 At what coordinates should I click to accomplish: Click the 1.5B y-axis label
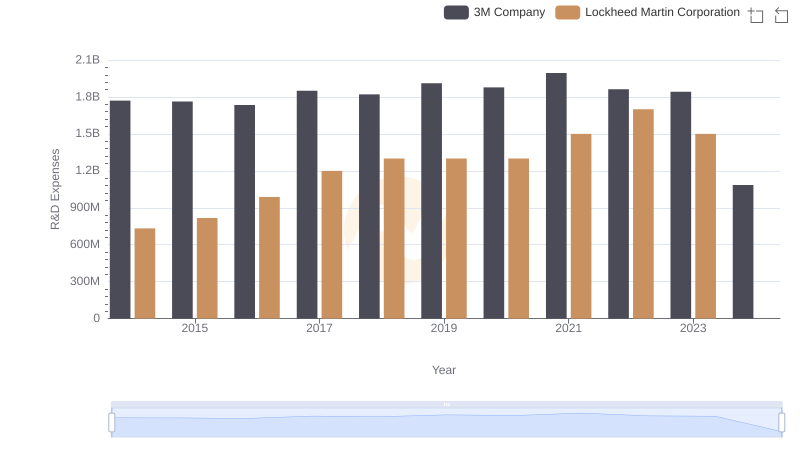88,134
